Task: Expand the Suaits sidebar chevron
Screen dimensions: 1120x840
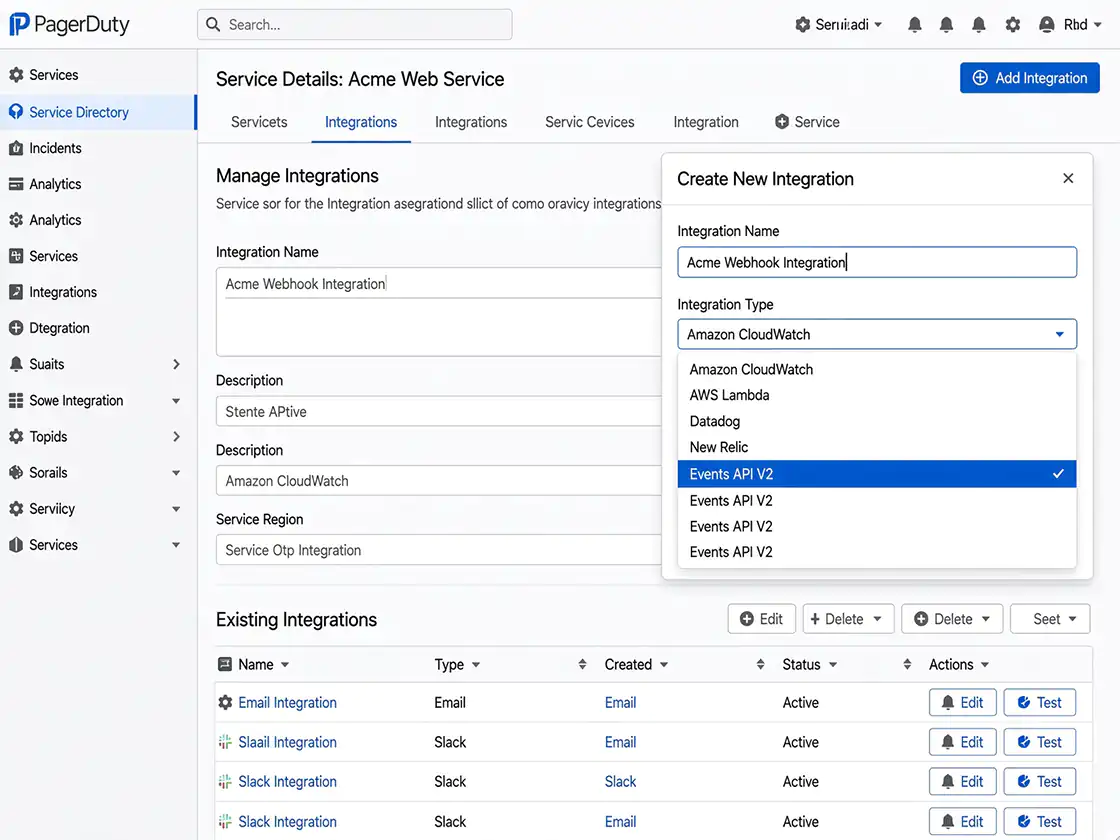Action: point(176,364)
